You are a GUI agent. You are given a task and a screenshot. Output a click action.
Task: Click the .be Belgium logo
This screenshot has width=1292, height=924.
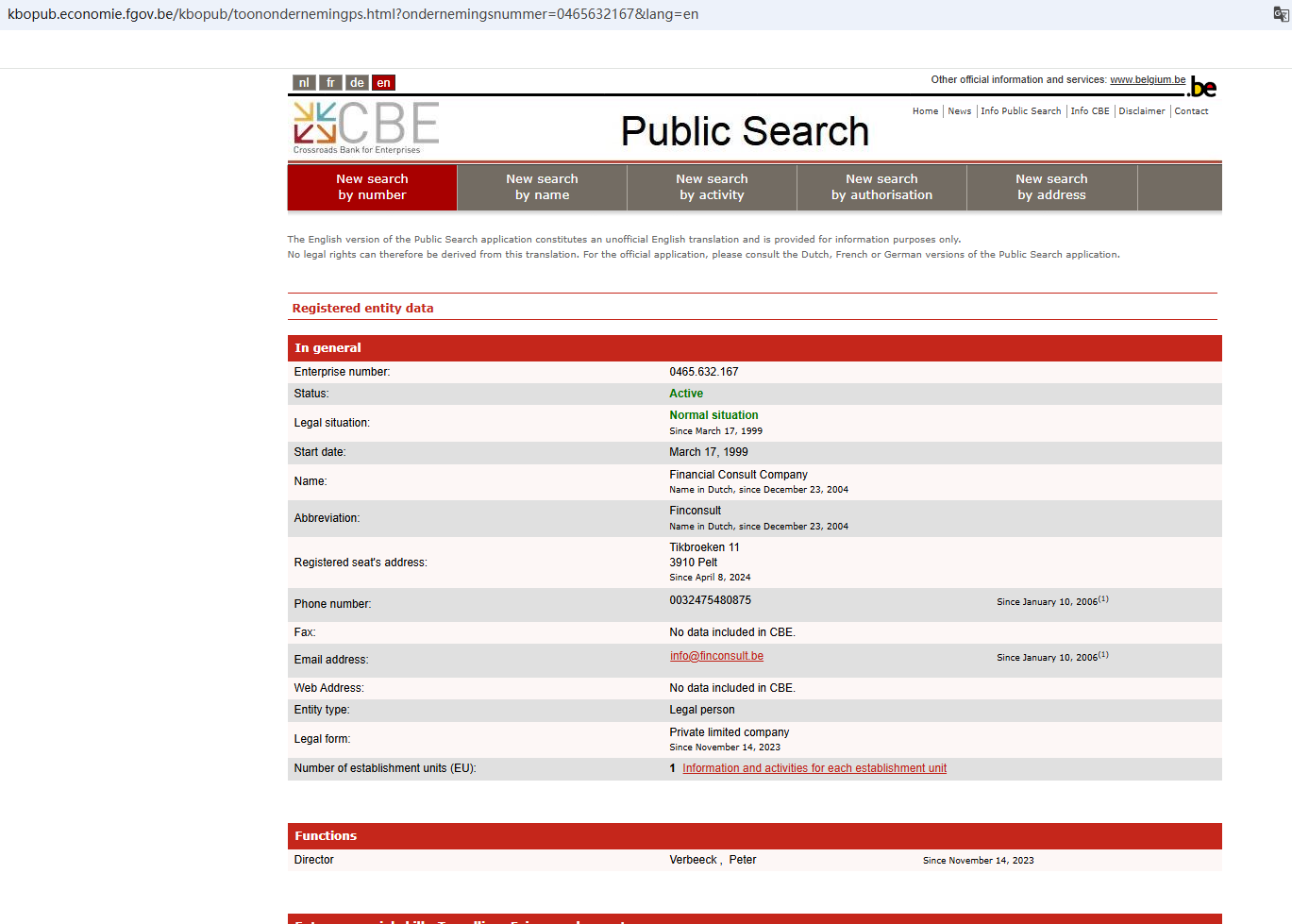point(1203,87)
